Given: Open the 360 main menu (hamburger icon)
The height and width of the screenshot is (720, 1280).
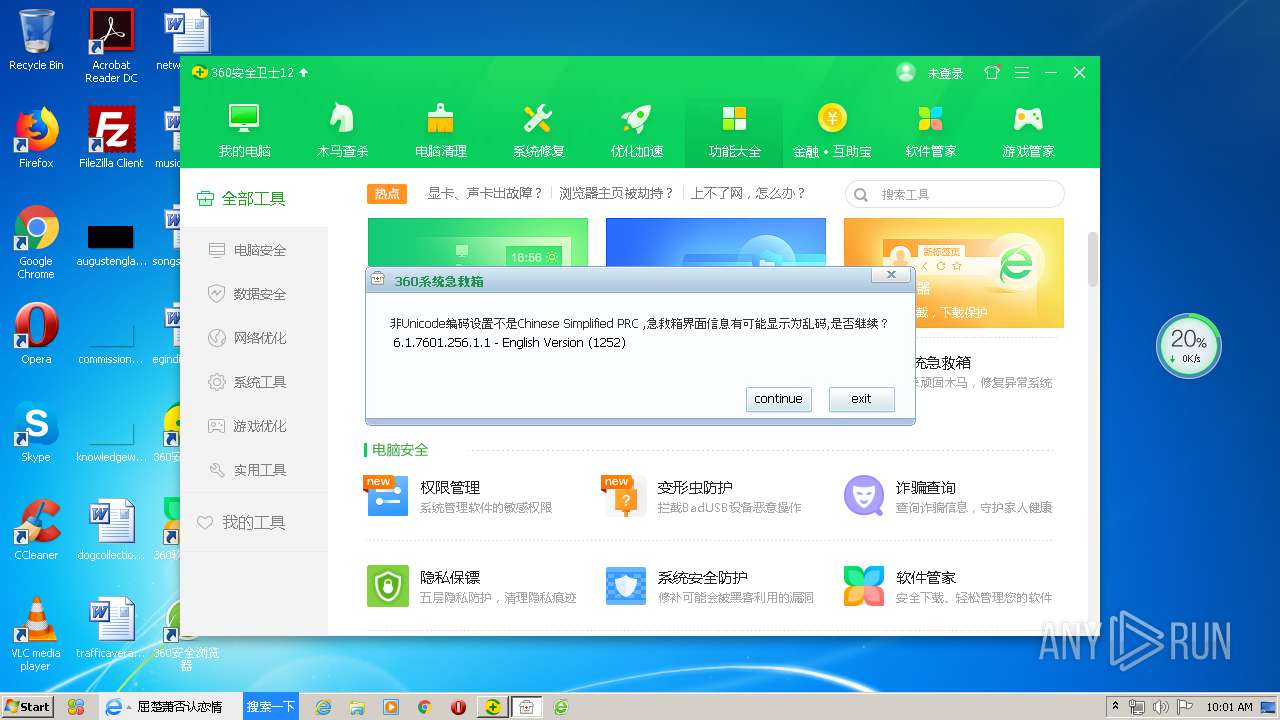Looking at the screenshot, I should [x=1021, y=73].
